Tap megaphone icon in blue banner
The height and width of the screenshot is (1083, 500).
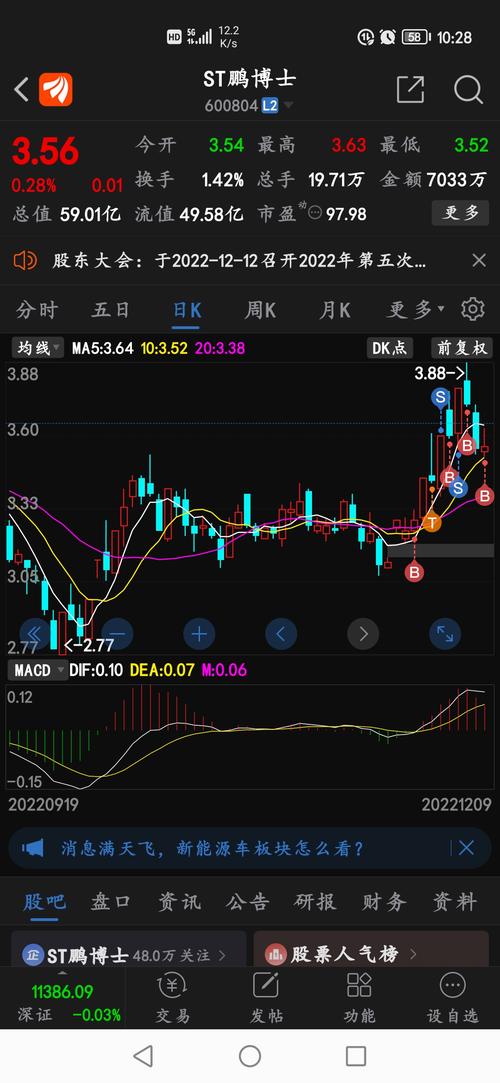click(x=32, y=847)
